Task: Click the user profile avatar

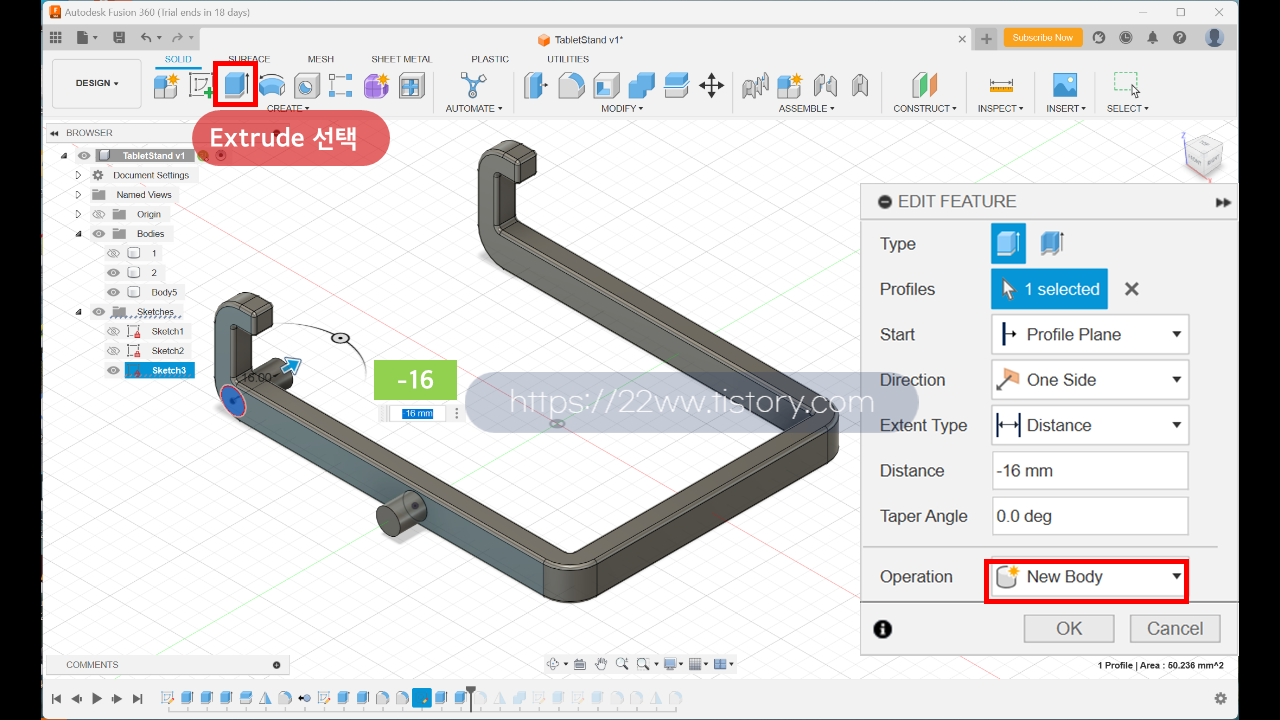Action: click(1214, 38)
